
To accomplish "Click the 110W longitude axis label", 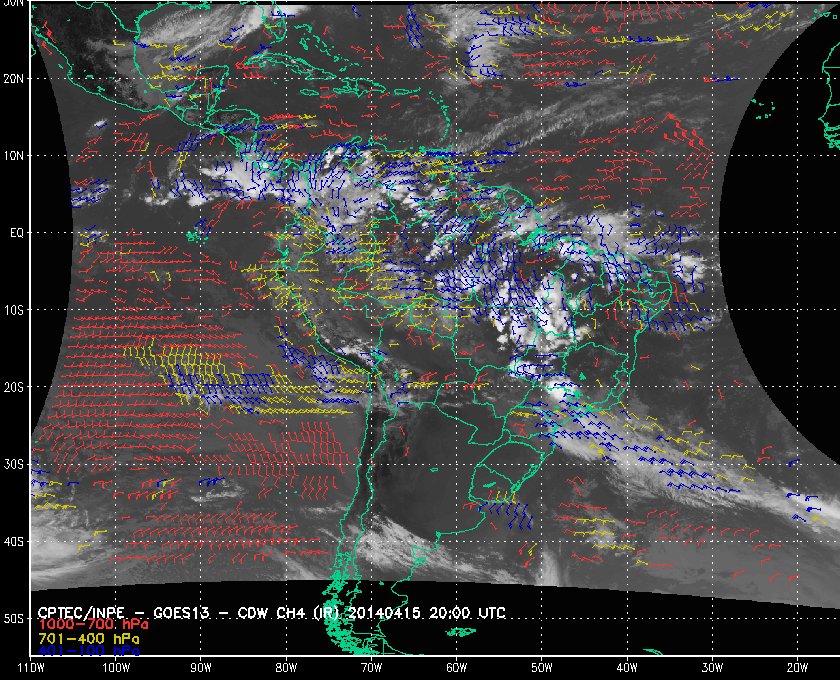I will pos(31,668).
